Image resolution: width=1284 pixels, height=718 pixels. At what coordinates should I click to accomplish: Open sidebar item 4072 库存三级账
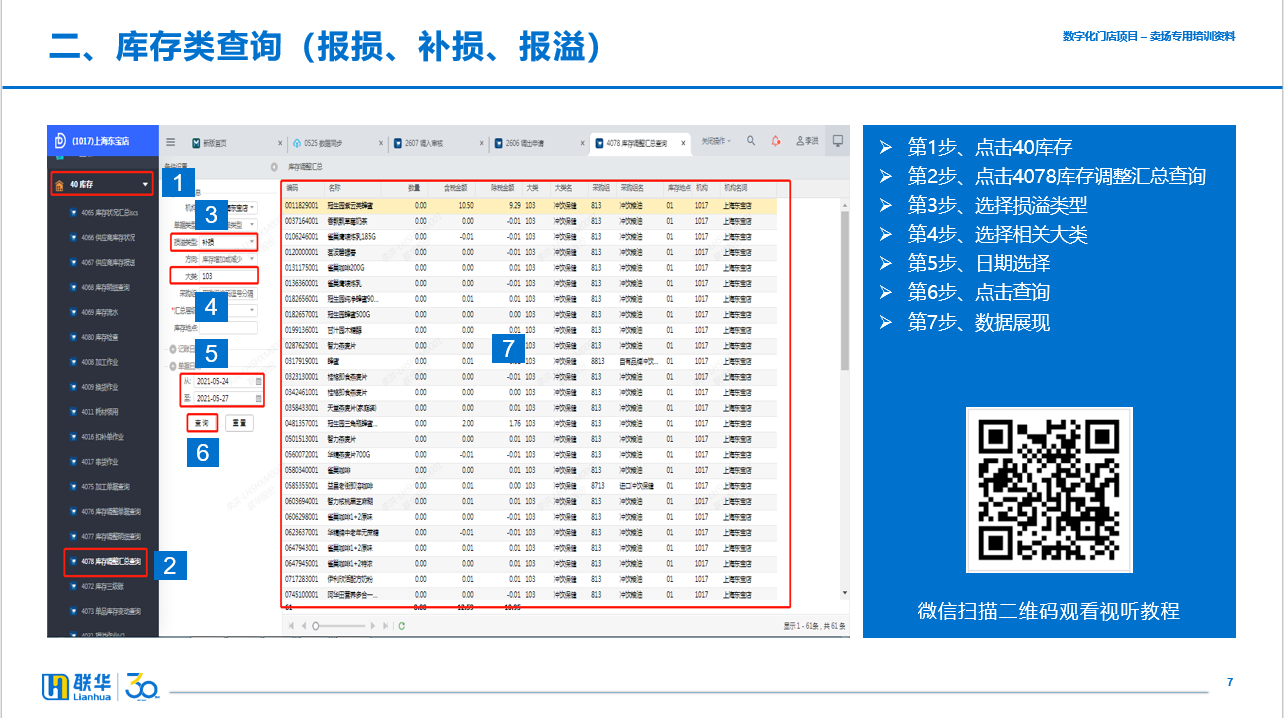[x=97, y=587]
